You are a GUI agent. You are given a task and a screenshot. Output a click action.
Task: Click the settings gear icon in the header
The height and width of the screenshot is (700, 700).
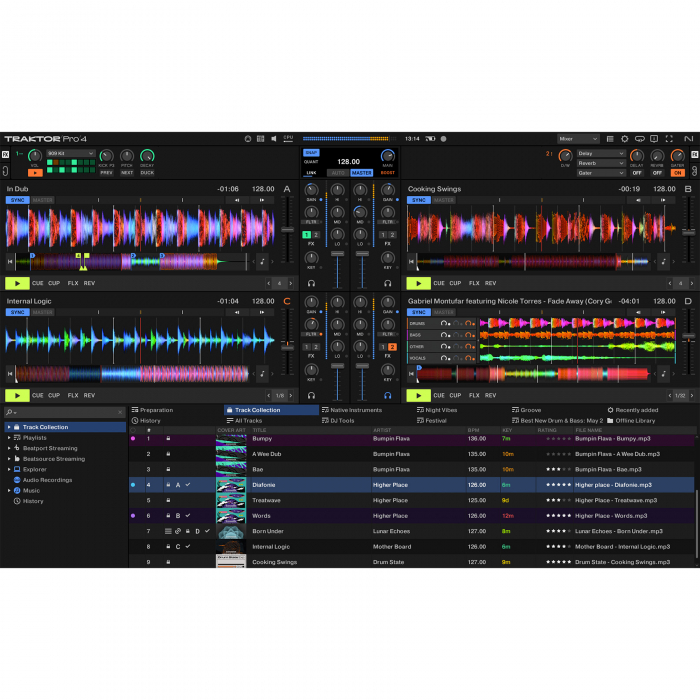coord(625,139)
